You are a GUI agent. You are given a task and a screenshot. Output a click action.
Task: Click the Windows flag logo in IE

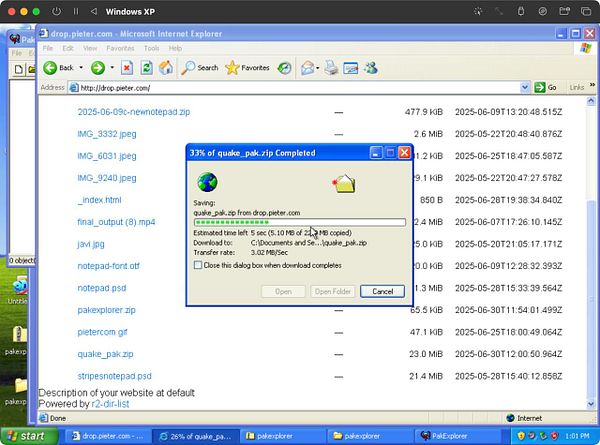coord(585,49)
